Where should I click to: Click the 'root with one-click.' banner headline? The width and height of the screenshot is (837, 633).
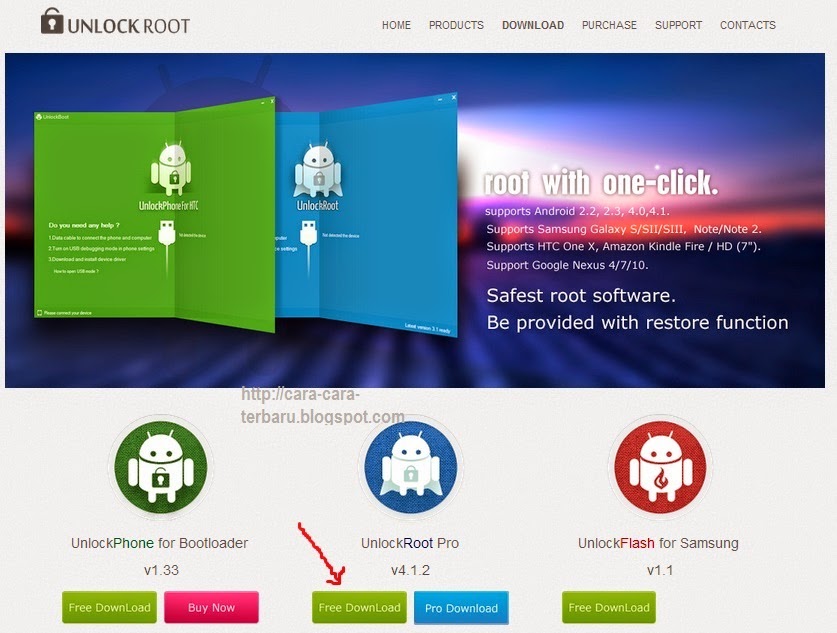point(601,183)
